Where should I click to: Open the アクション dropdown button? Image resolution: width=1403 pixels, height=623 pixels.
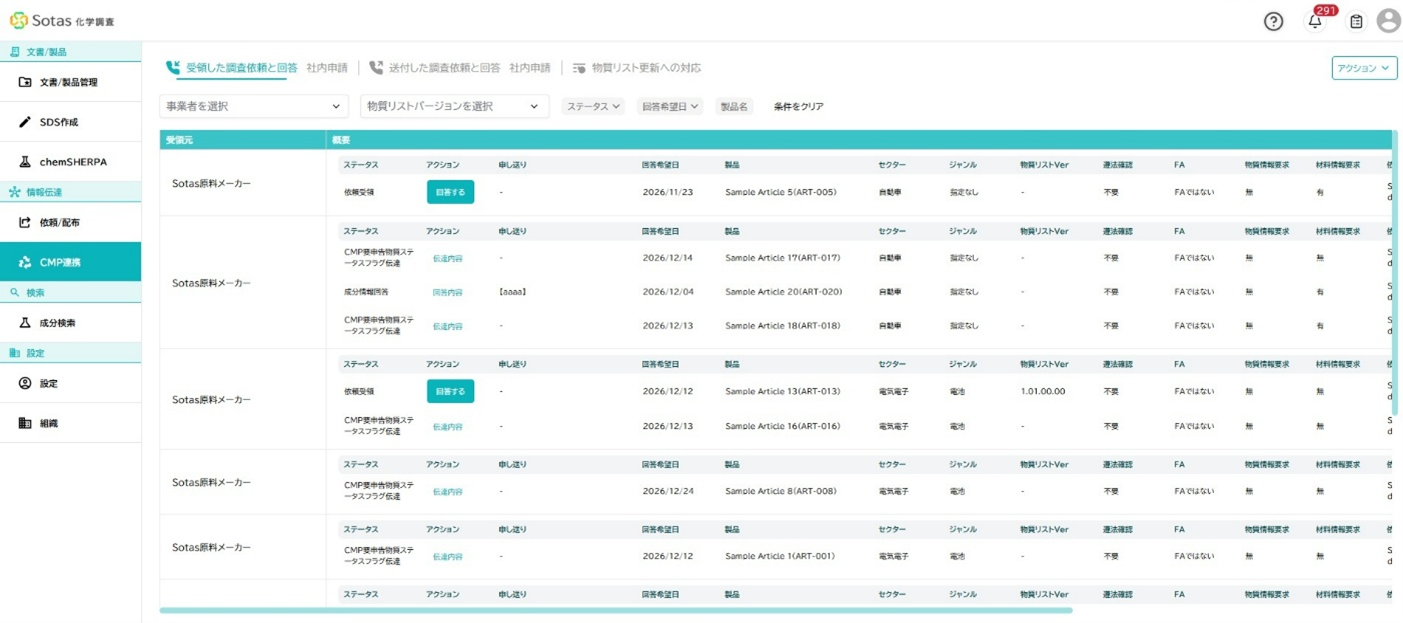1364,68
